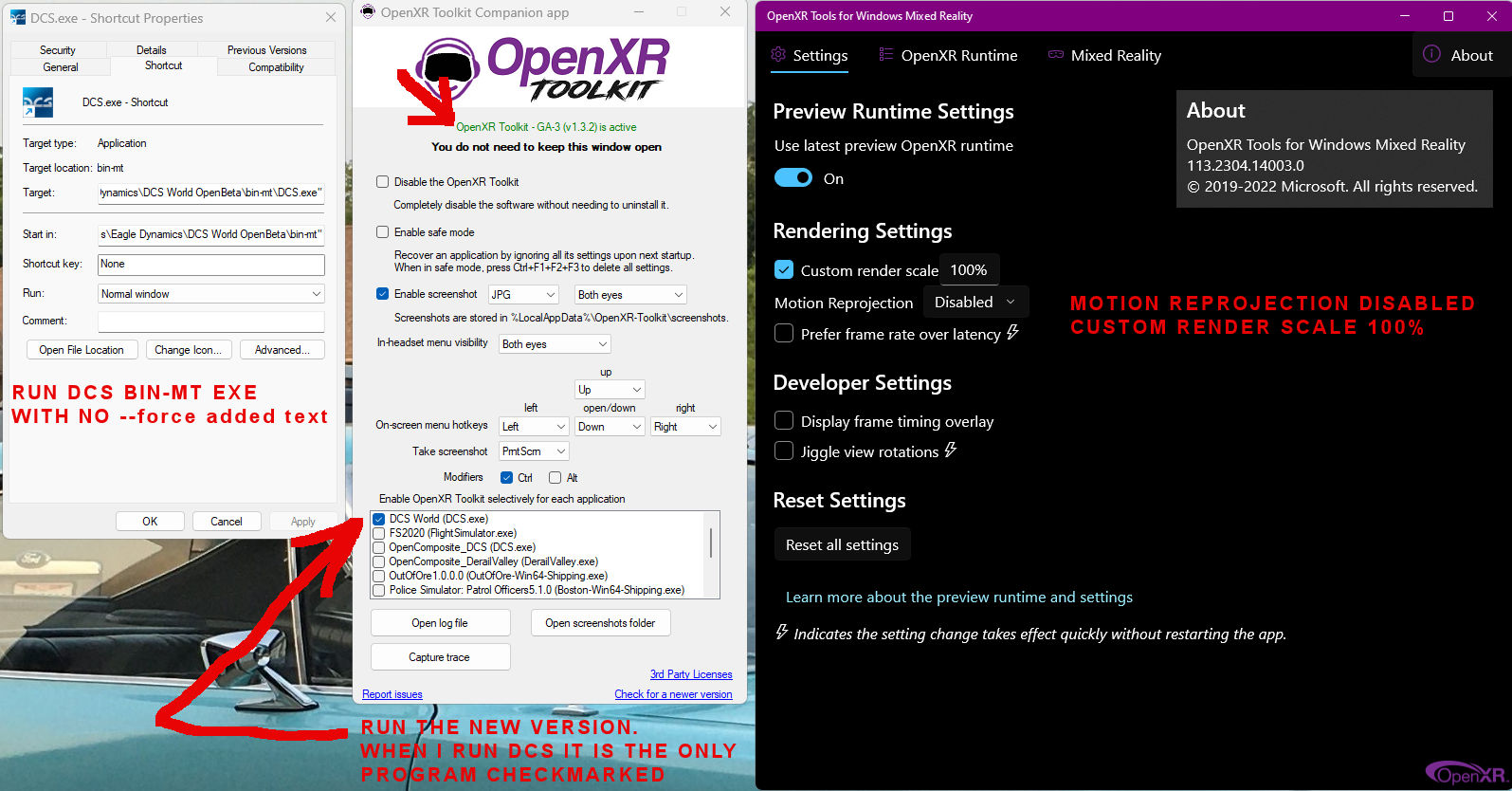Screen dimensions: 1512x791
Task: Open the Mixed Reality tab
Action: pos(1104,55)
